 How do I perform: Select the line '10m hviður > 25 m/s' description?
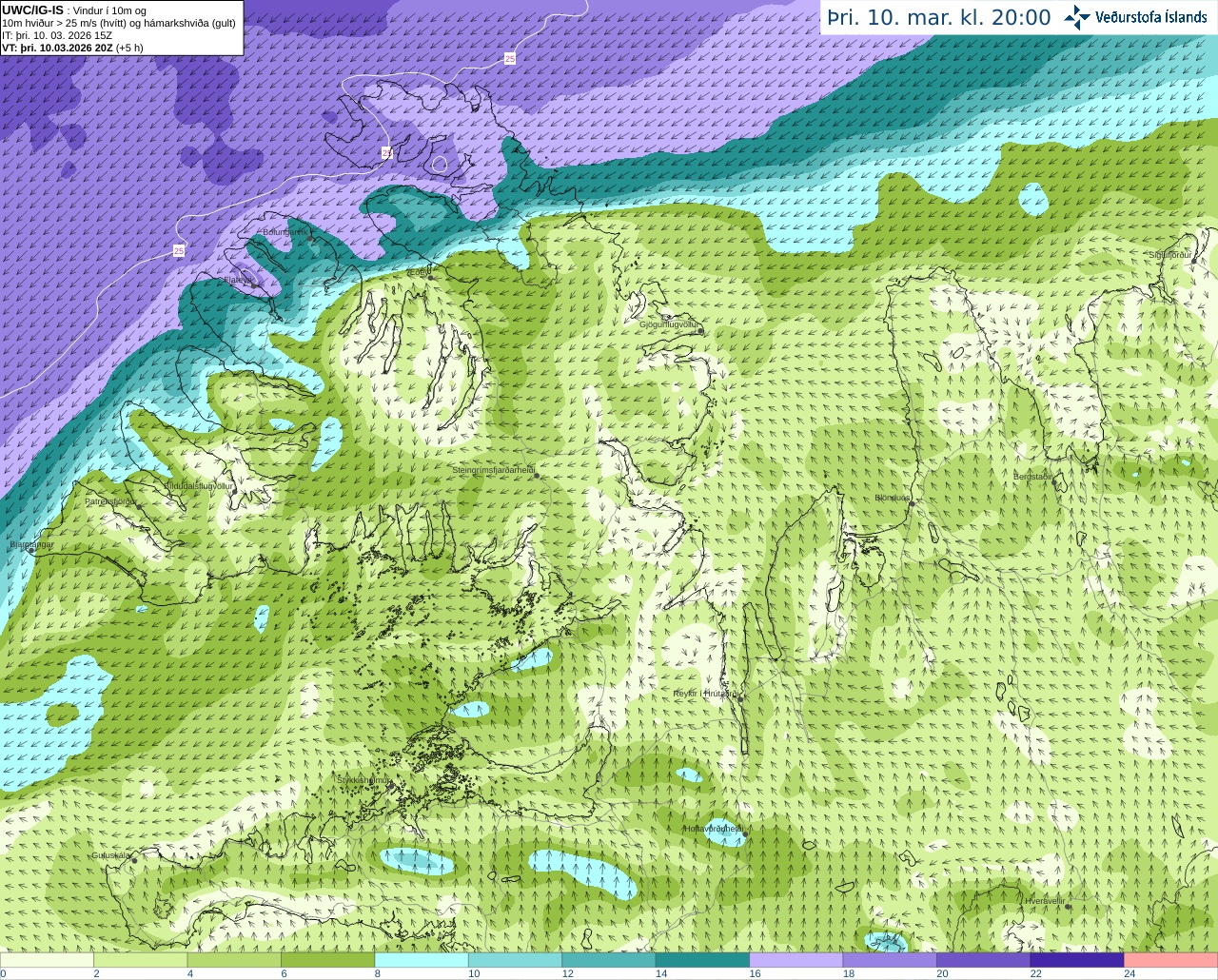pos(118,23)
